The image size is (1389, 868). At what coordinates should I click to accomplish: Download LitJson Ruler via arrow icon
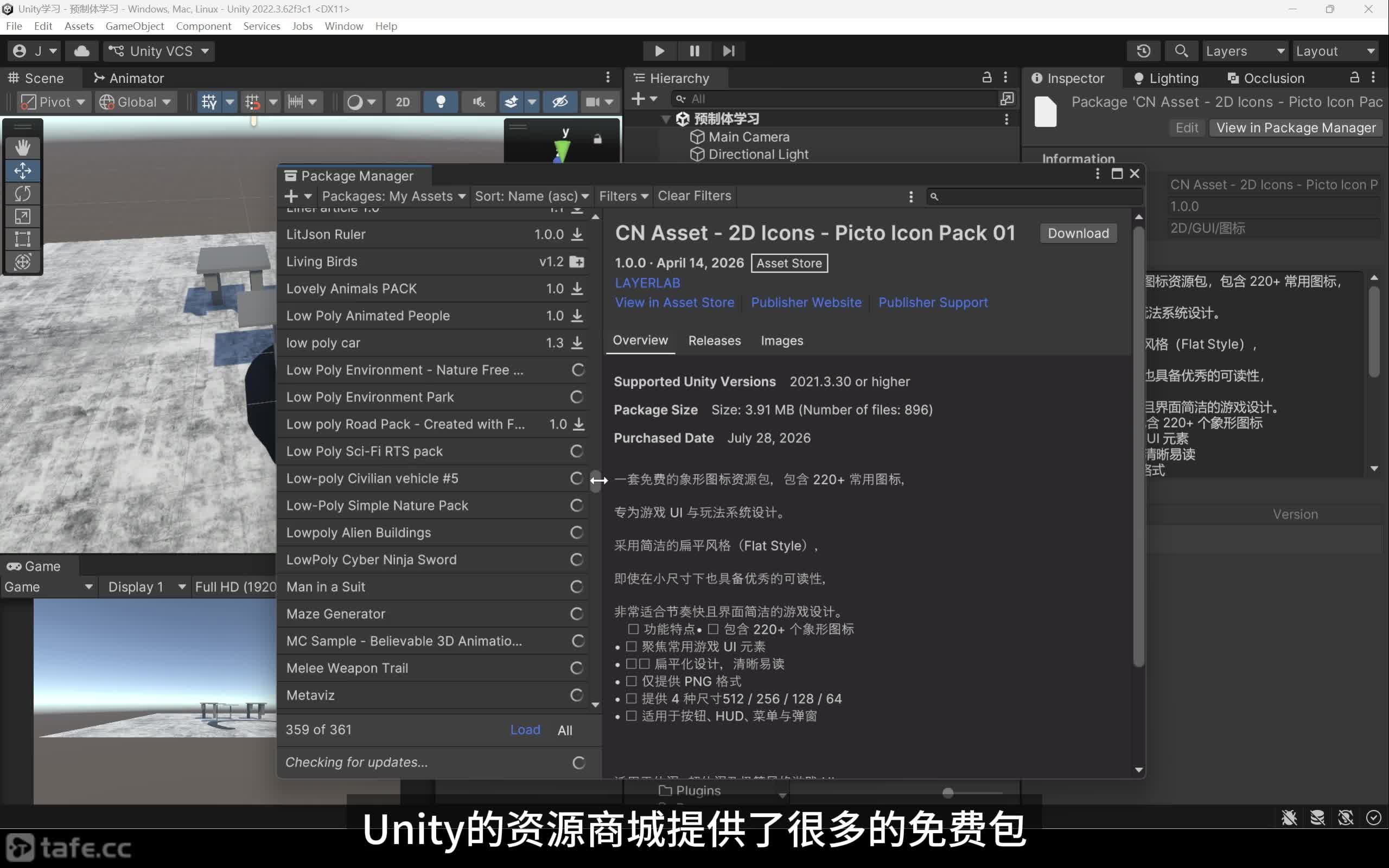coord(577,234)
